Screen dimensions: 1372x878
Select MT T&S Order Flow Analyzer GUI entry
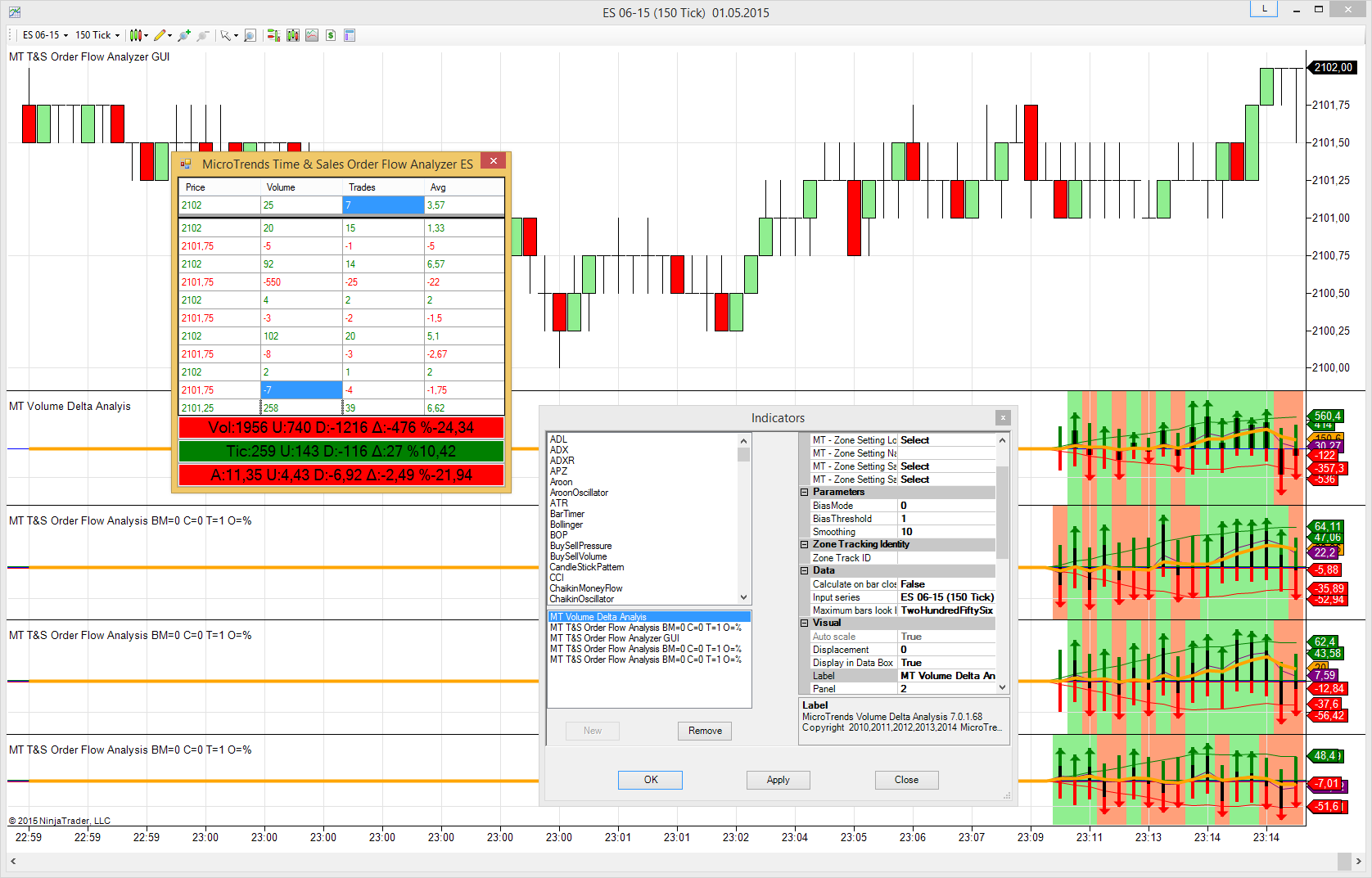click(x=615, y=638)
